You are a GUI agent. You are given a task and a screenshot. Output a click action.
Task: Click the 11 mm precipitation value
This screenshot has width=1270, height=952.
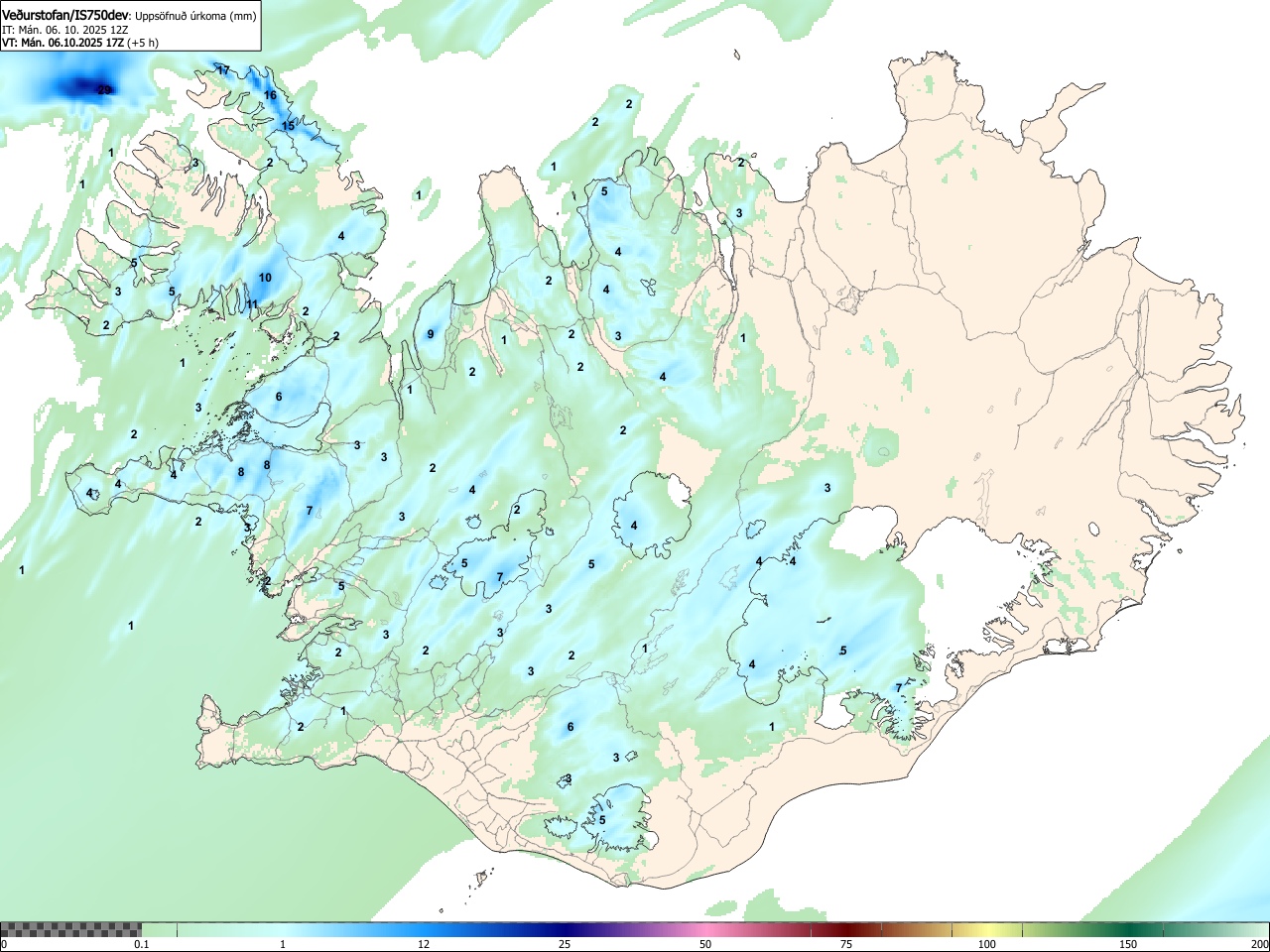tap(252, 304)
